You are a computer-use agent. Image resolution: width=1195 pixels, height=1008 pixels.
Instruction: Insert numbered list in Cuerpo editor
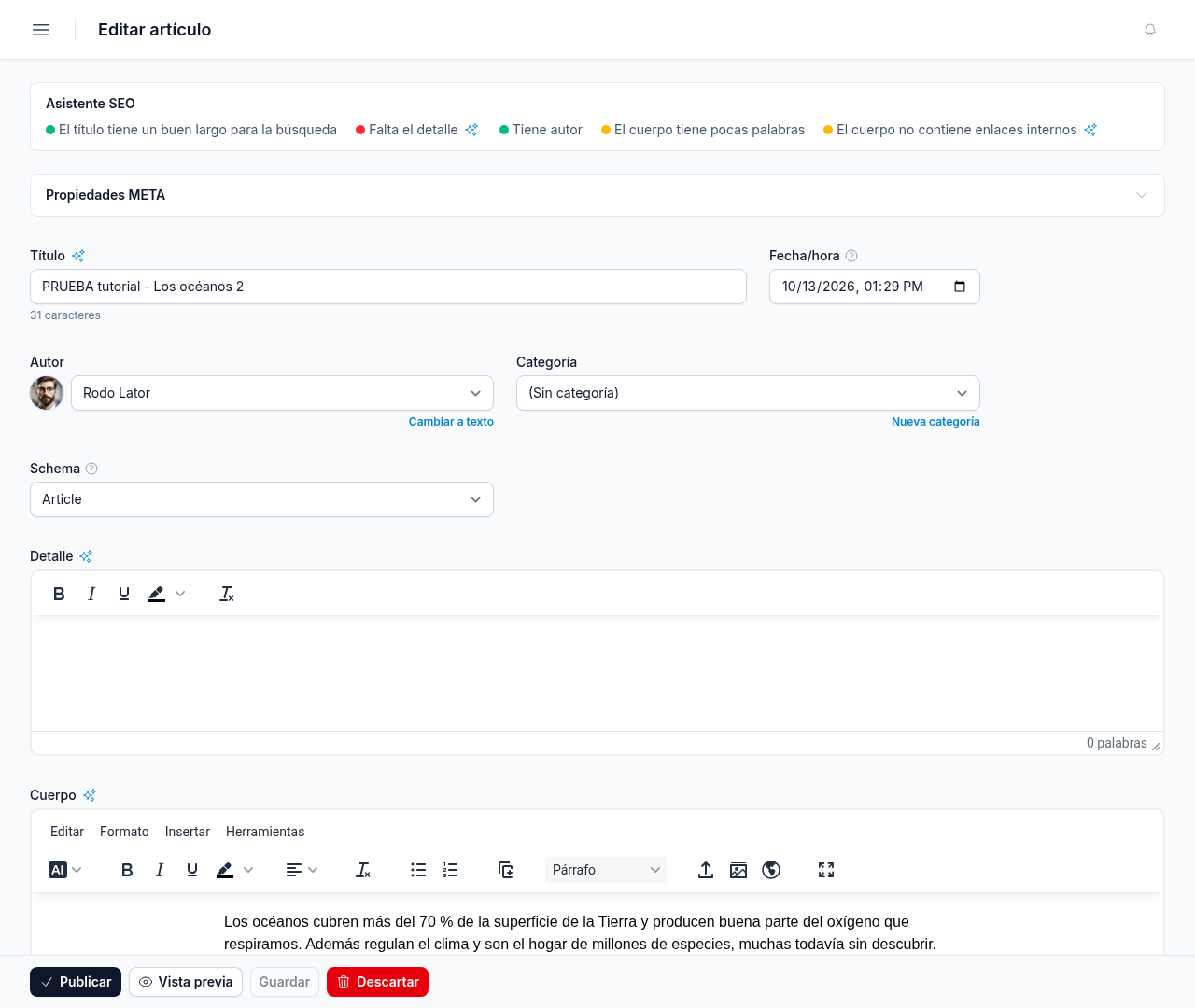point(451,870)
